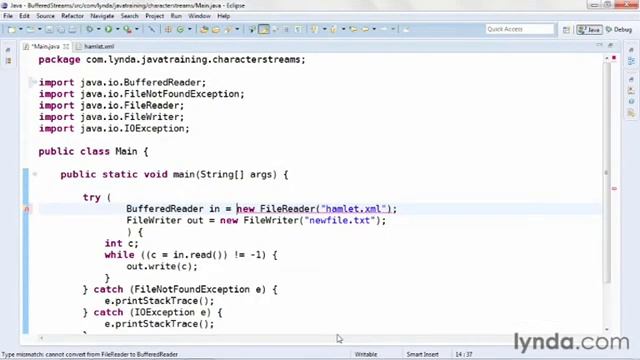Click the type mismatch status message

[90, 354]
